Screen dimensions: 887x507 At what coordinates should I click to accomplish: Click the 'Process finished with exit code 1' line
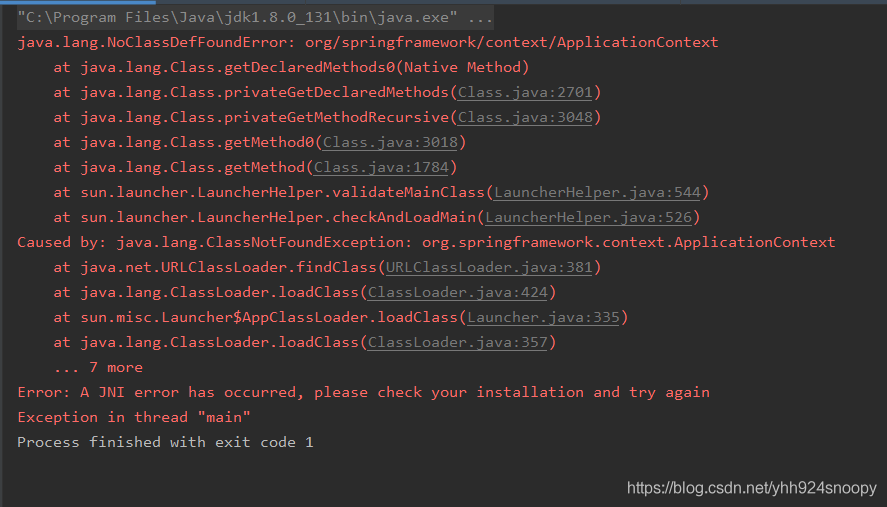tap(165, 442)
